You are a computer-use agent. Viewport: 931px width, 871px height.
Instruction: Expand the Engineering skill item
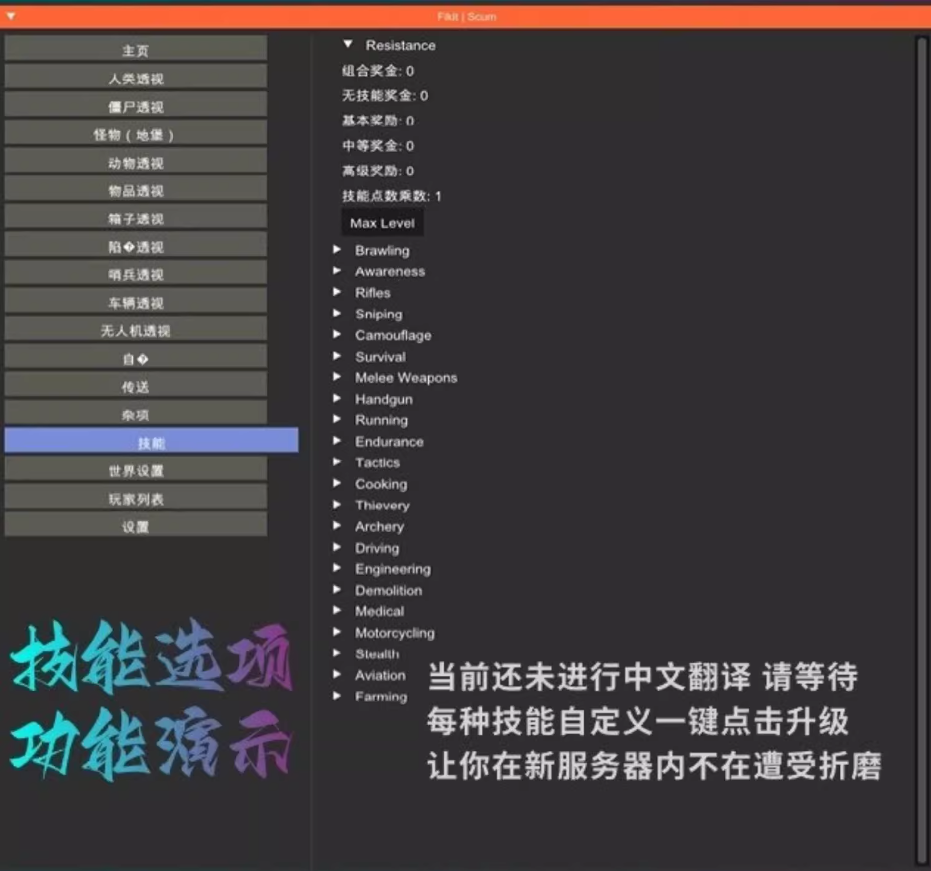(x=338, y=569)
